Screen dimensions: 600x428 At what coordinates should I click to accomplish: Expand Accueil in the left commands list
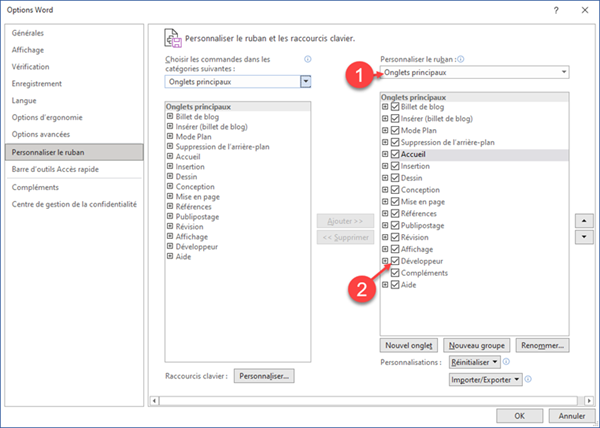point(170,156)
